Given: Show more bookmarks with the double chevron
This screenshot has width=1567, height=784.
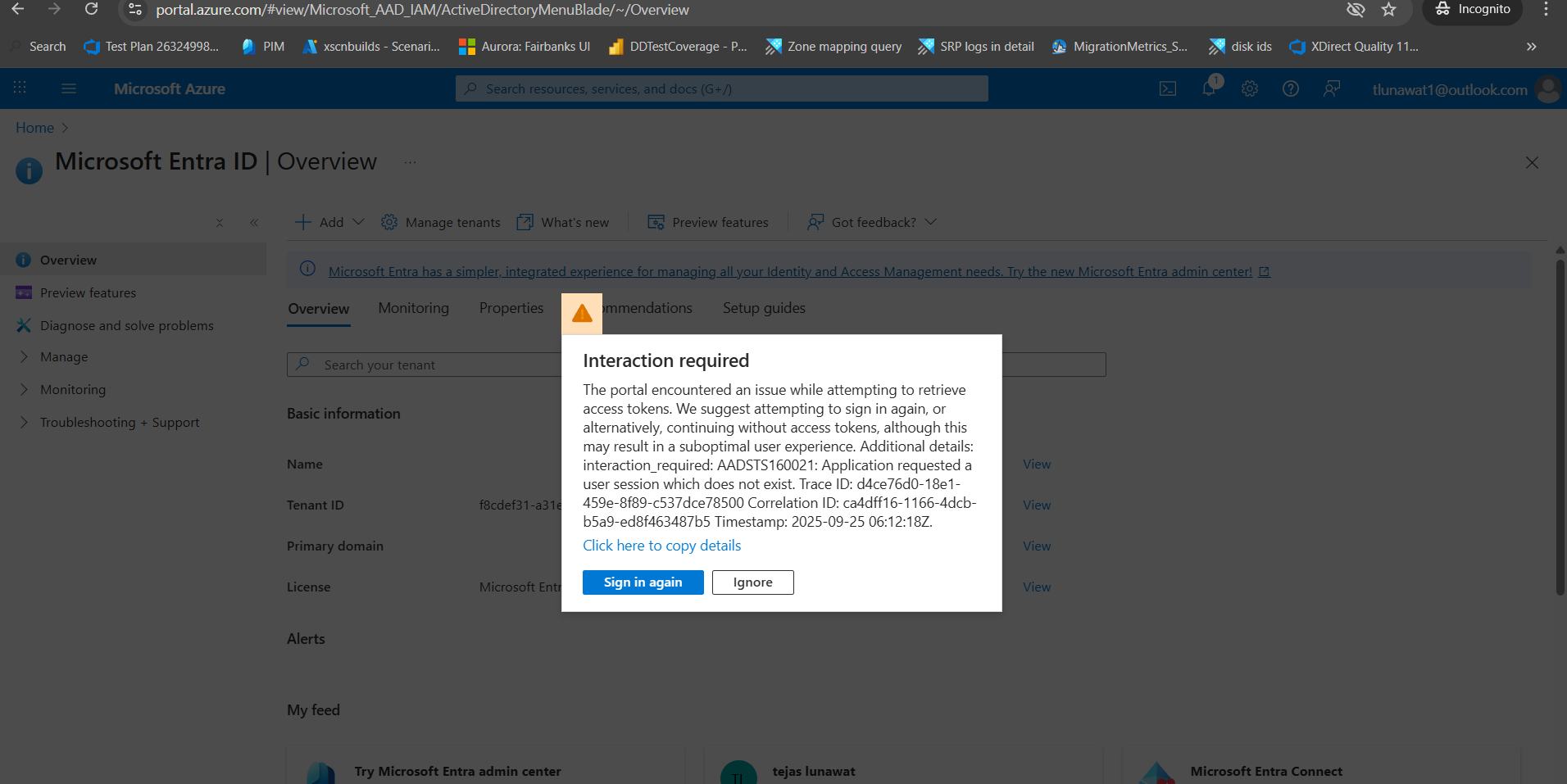Looking at the screenshot, I should click(x=1531, y=47).
